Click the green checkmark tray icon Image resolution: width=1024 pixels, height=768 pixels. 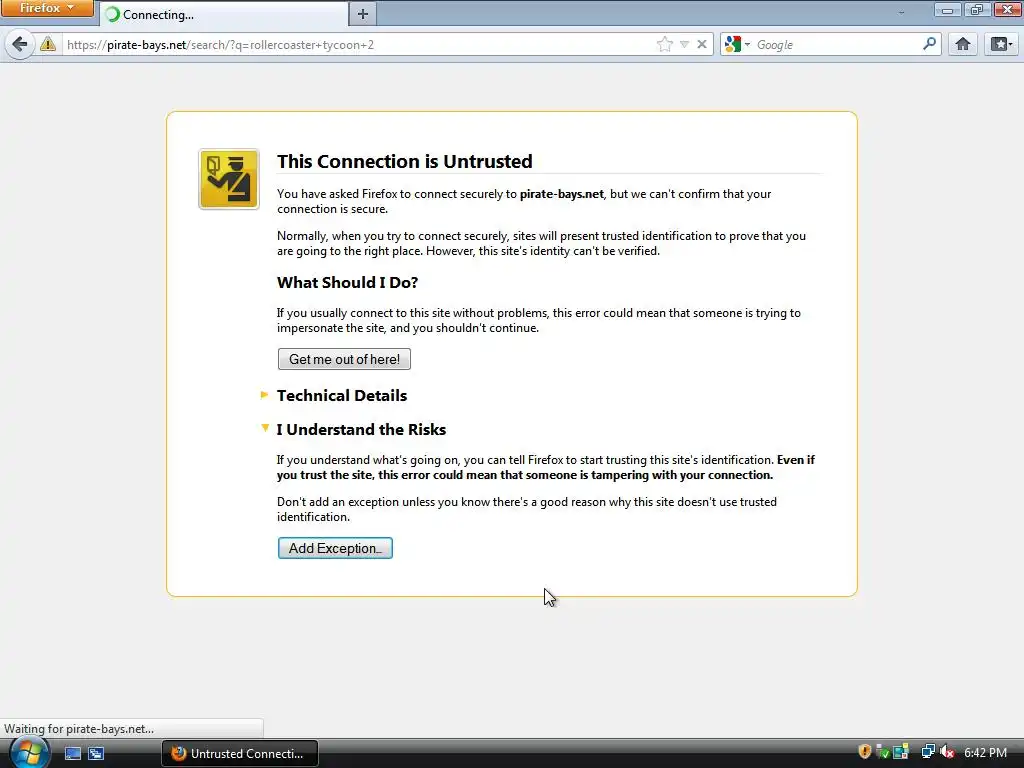[x=882, y=752]
